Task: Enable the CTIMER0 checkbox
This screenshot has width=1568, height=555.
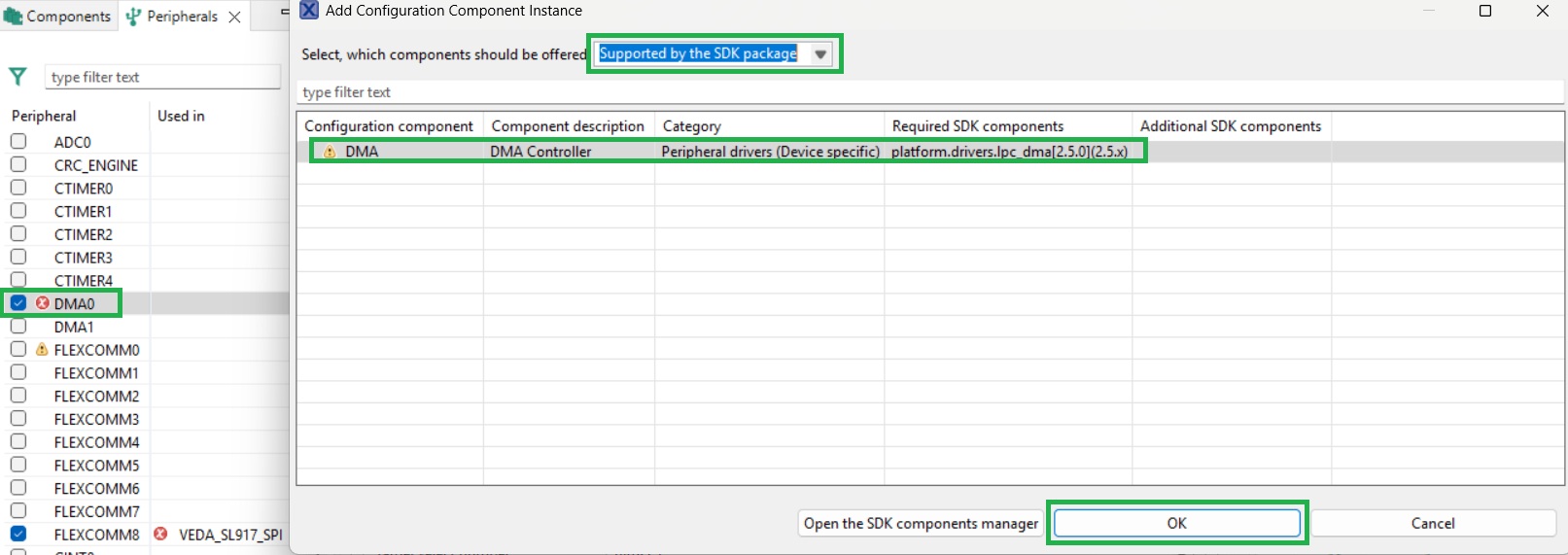Action: pos(18,188)
